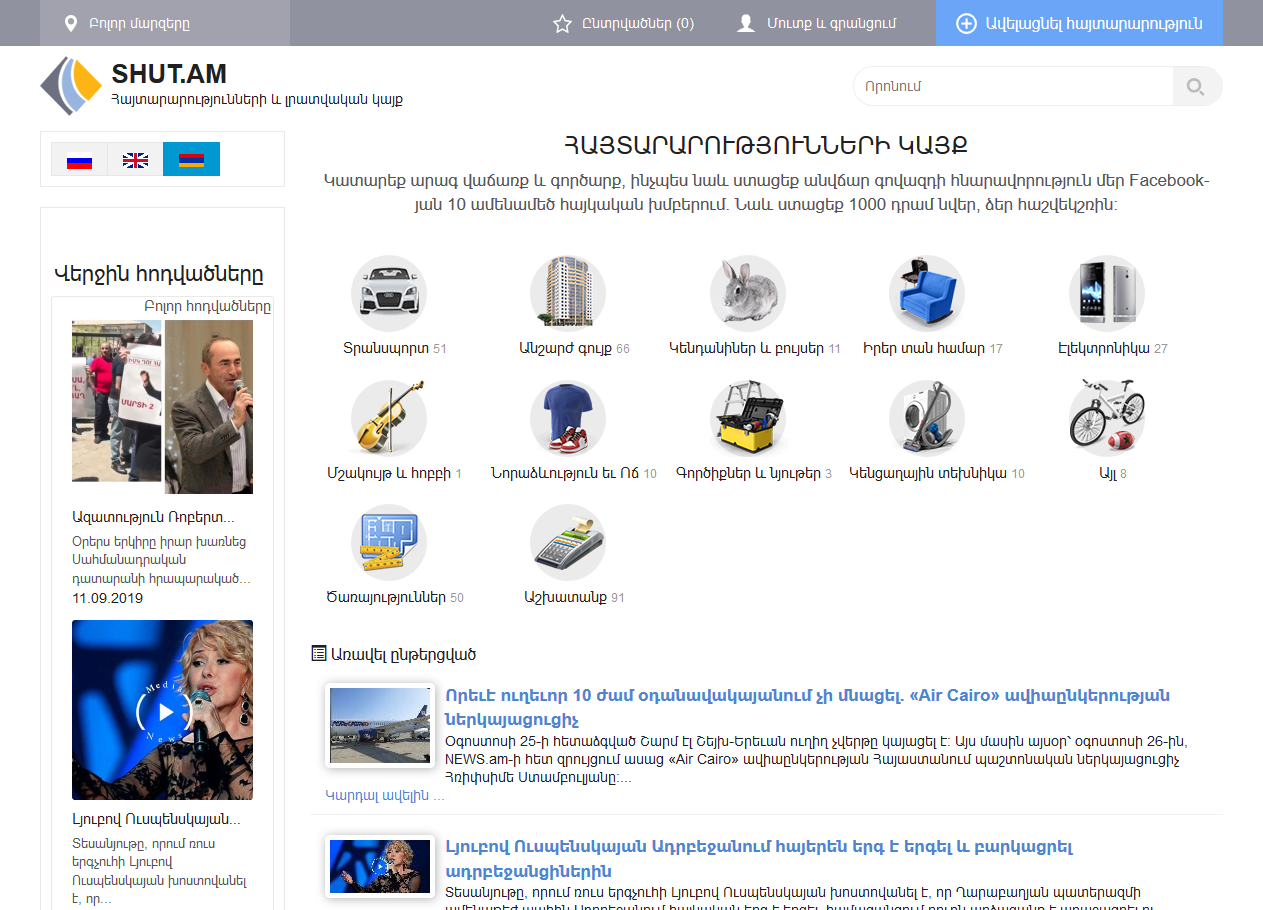Open the Բոլոր հոդվածները link
The image size is (1263, 910).
[x=207, y=306]
